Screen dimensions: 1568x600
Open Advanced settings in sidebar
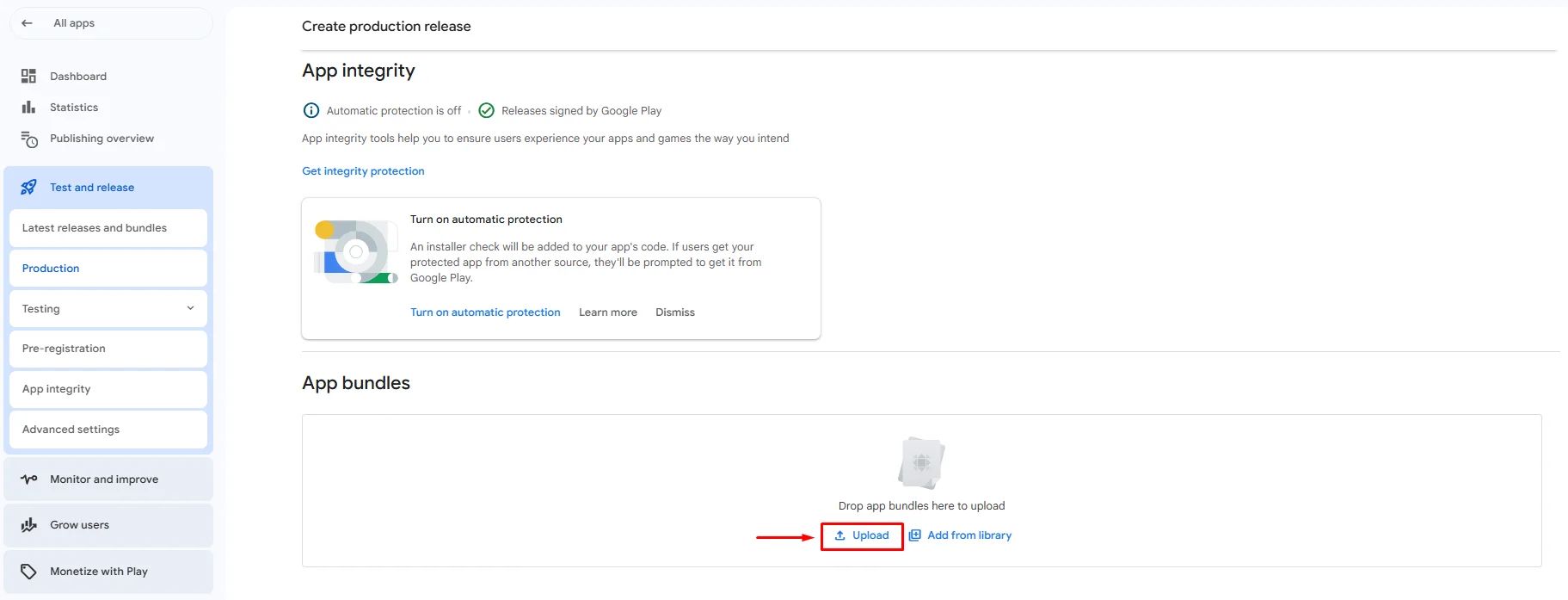tap(71, 430)
